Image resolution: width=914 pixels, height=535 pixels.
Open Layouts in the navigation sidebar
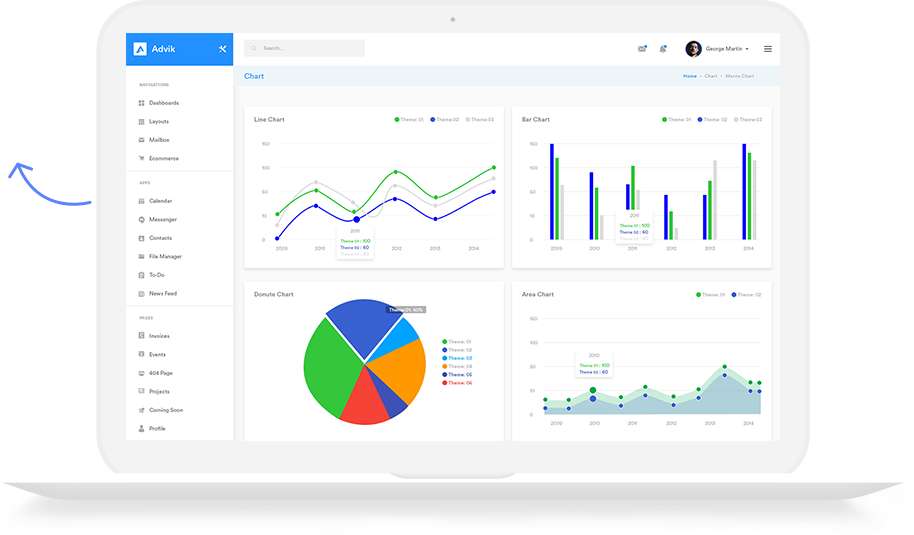point(158,121)
